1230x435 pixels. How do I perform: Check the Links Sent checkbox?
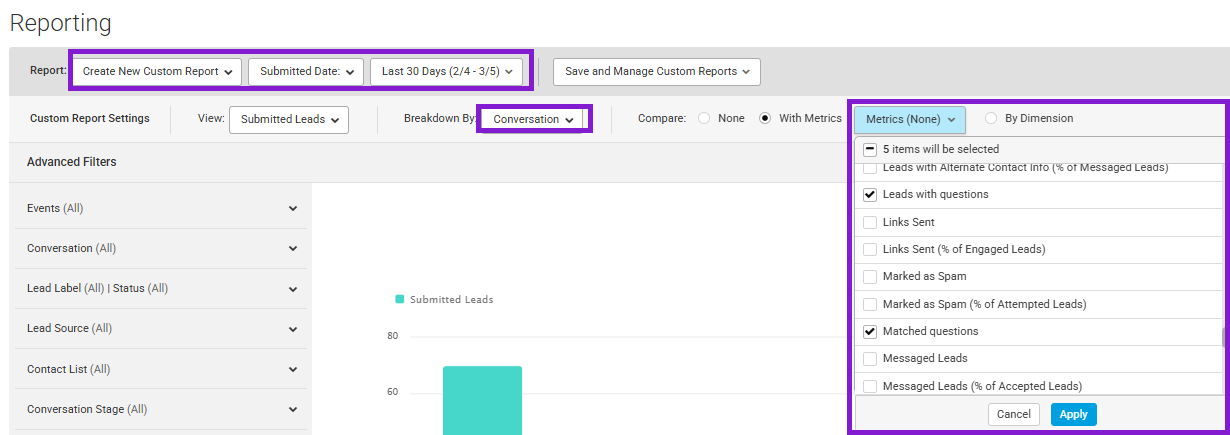[x=870, y=222]
